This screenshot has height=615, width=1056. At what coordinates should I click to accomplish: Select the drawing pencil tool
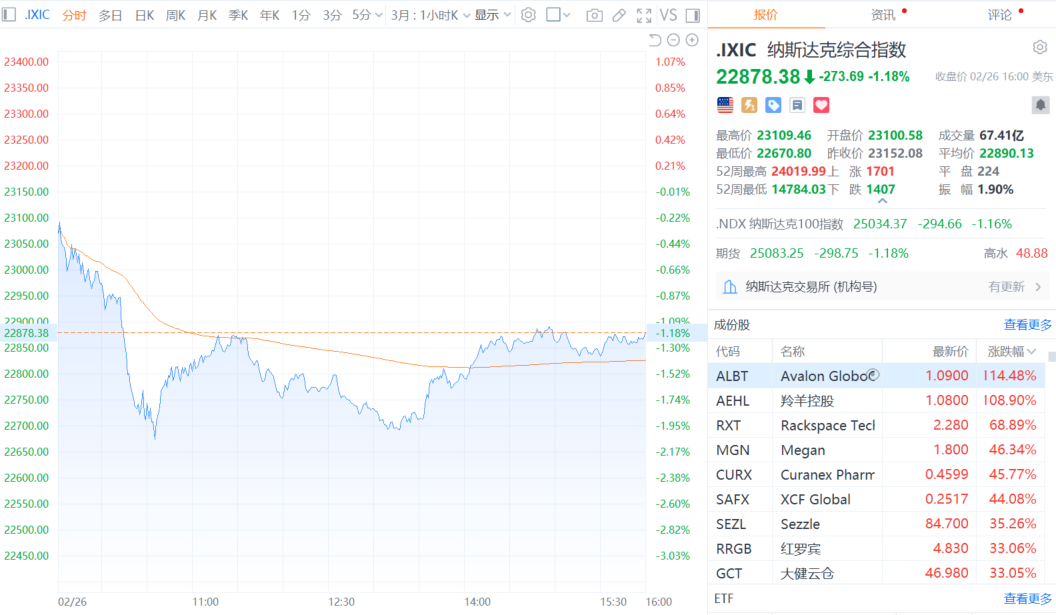pyautogui.click(x=619, y=15)
